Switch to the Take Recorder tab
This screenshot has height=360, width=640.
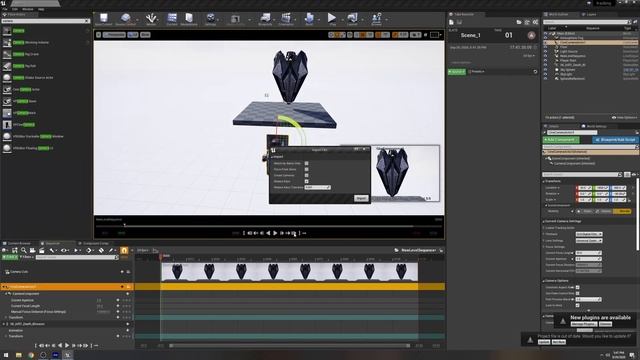coord(464,14)
